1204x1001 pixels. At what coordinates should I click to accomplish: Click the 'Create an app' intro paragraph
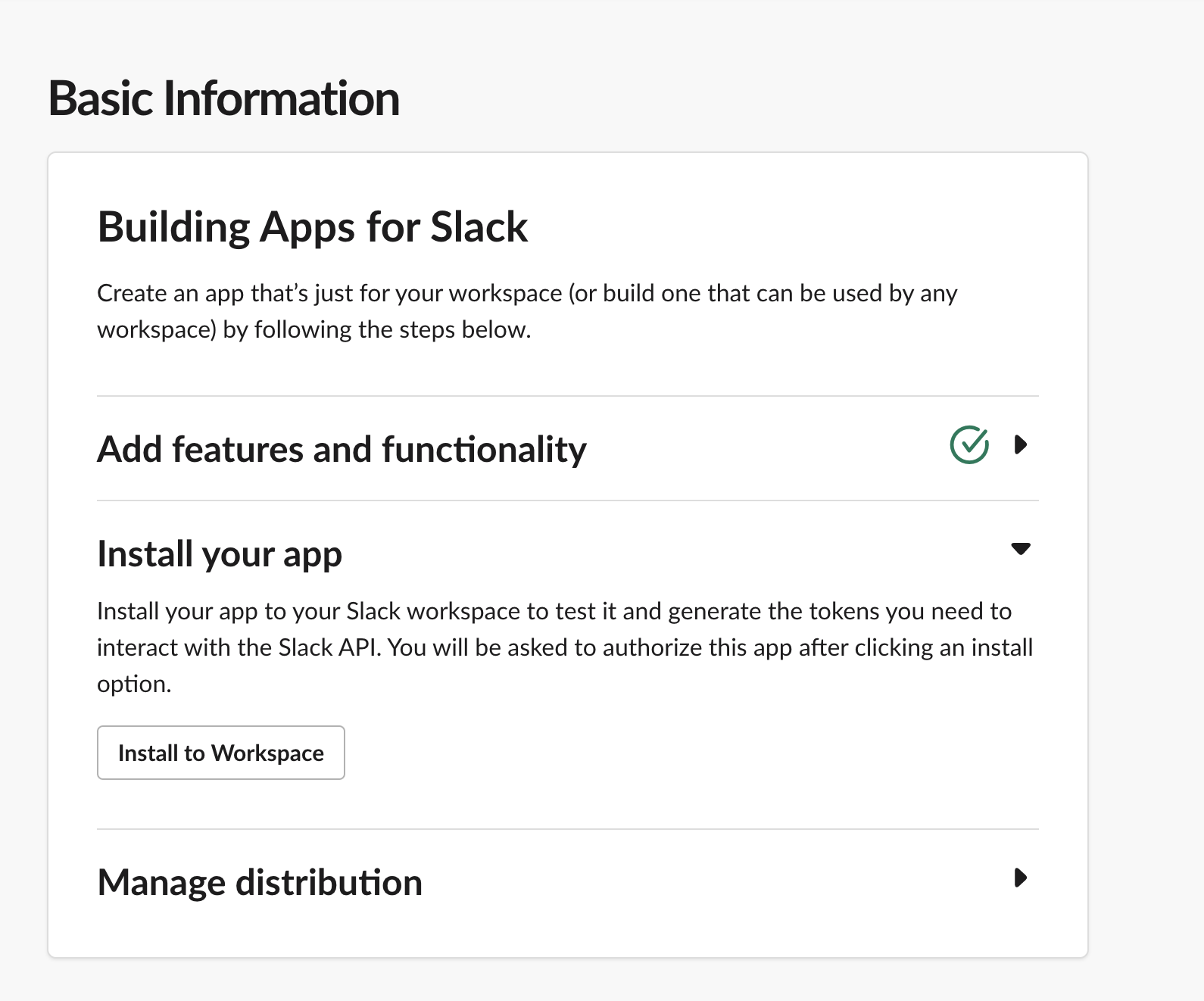click(527, 311)
